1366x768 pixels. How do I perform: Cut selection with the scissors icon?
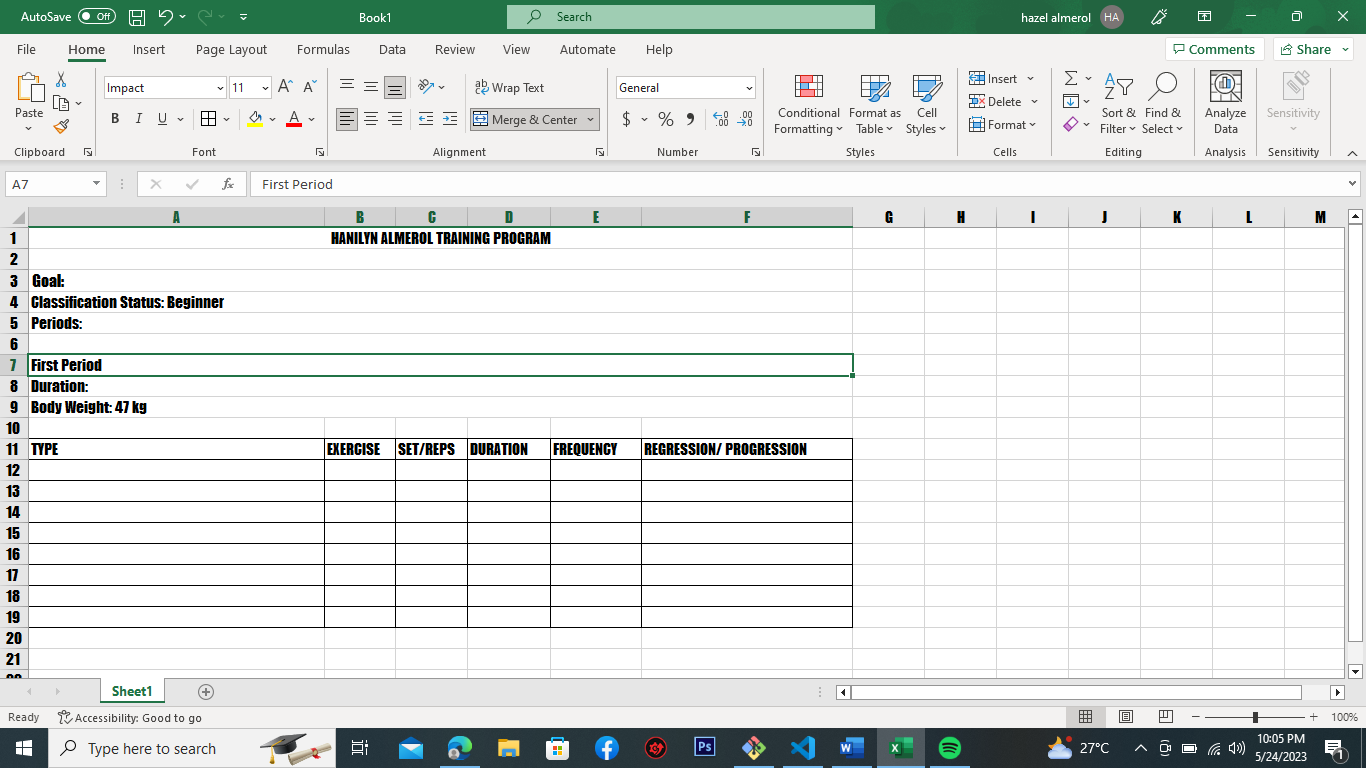click(x=61, y=80)
